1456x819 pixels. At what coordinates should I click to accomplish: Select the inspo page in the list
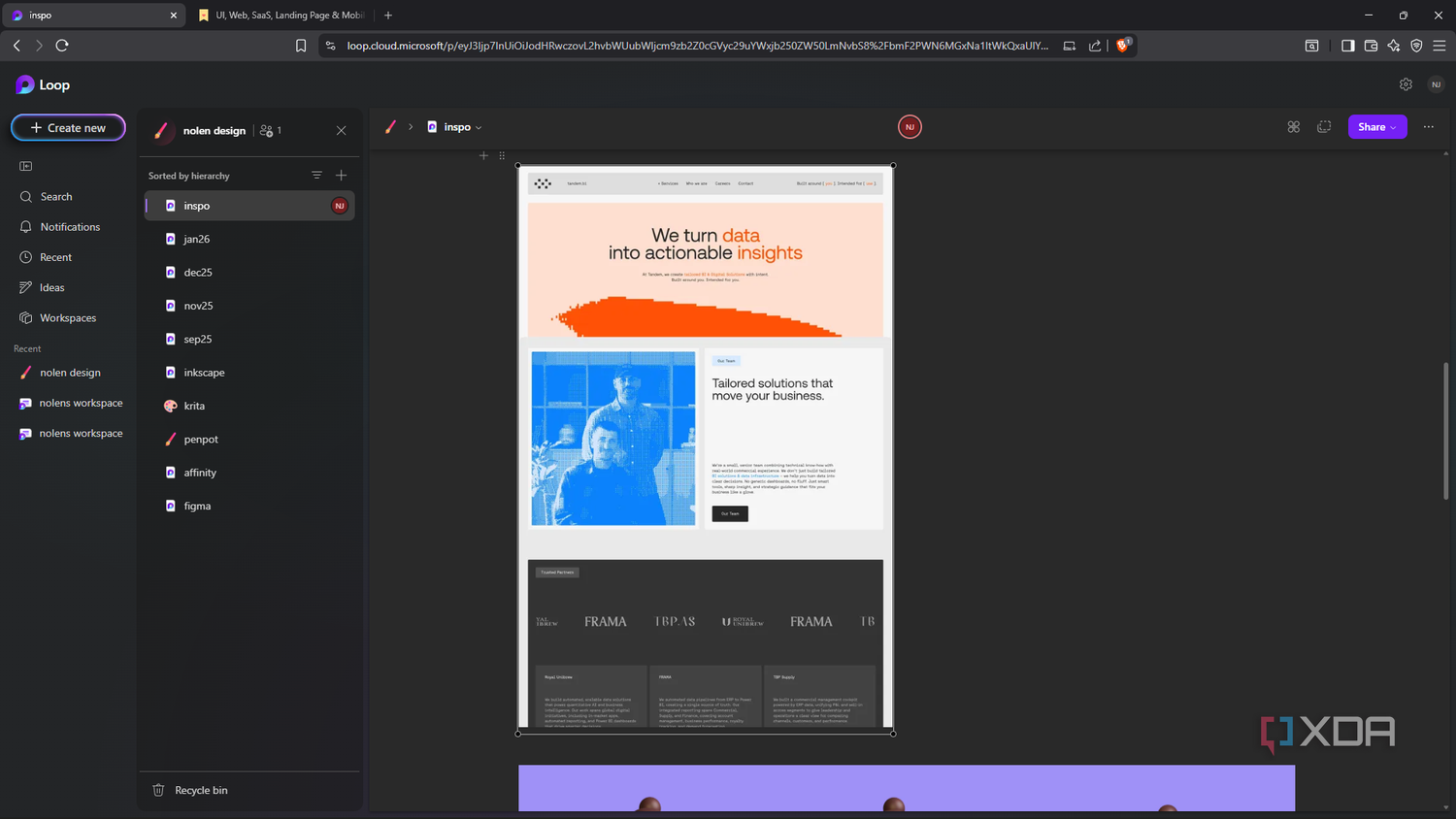click(249, 206)
